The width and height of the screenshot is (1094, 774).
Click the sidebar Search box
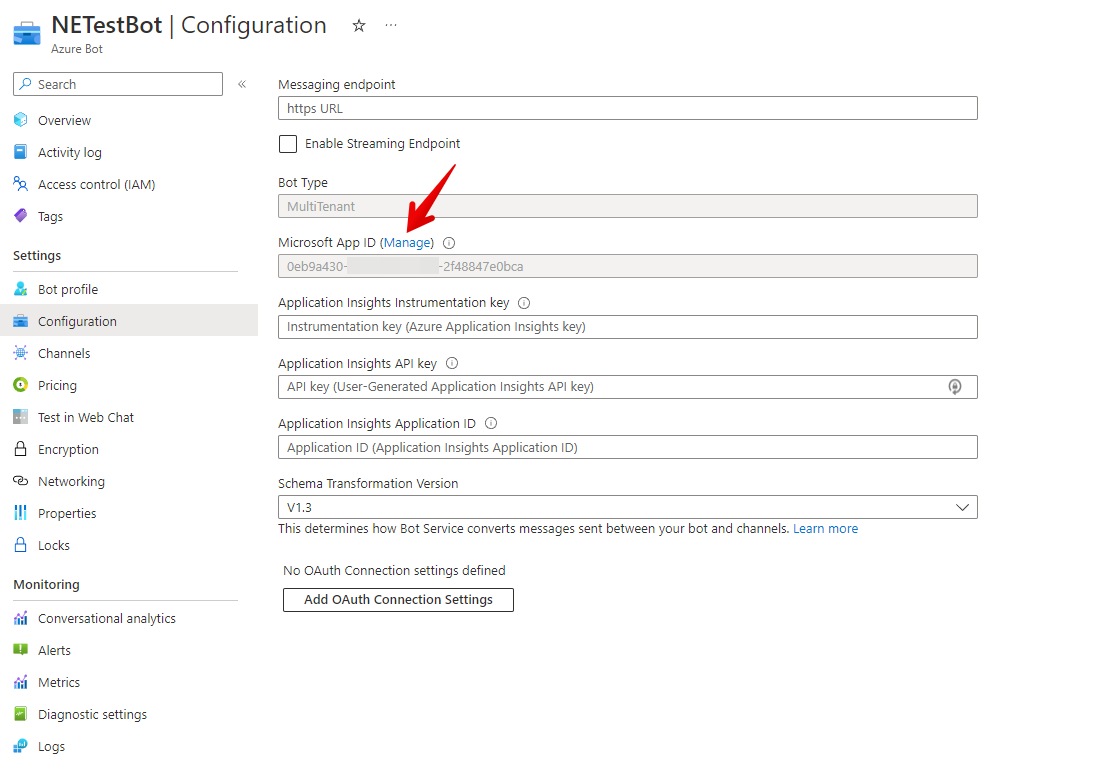pyautogui.click(x=118, y=84)
